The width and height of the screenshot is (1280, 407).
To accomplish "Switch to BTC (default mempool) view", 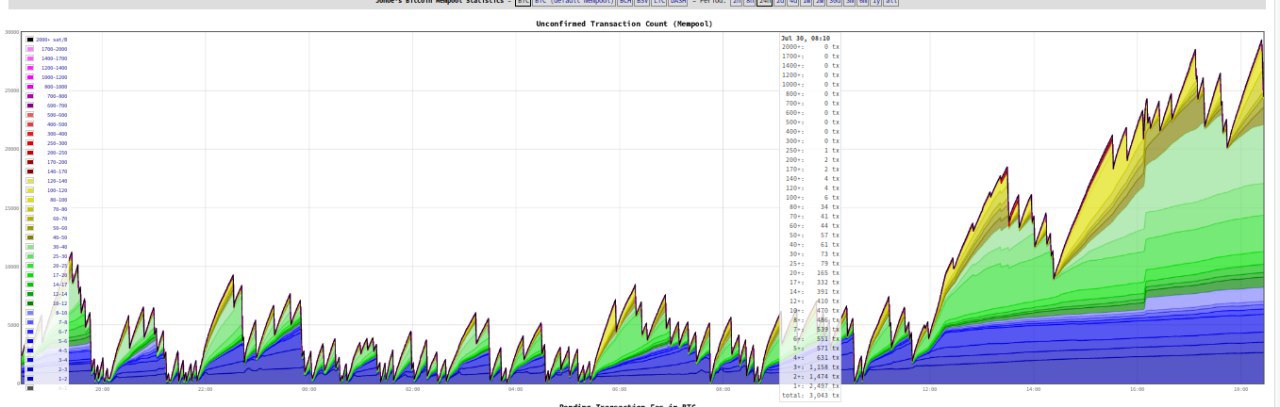I will pos(574,3).
